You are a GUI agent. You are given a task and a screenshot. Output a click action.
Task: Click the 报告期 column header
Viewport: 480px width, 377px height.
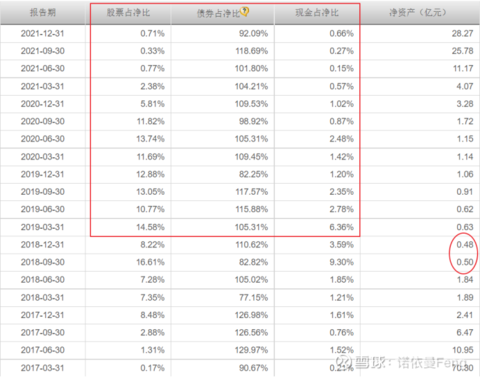[43, 13]
